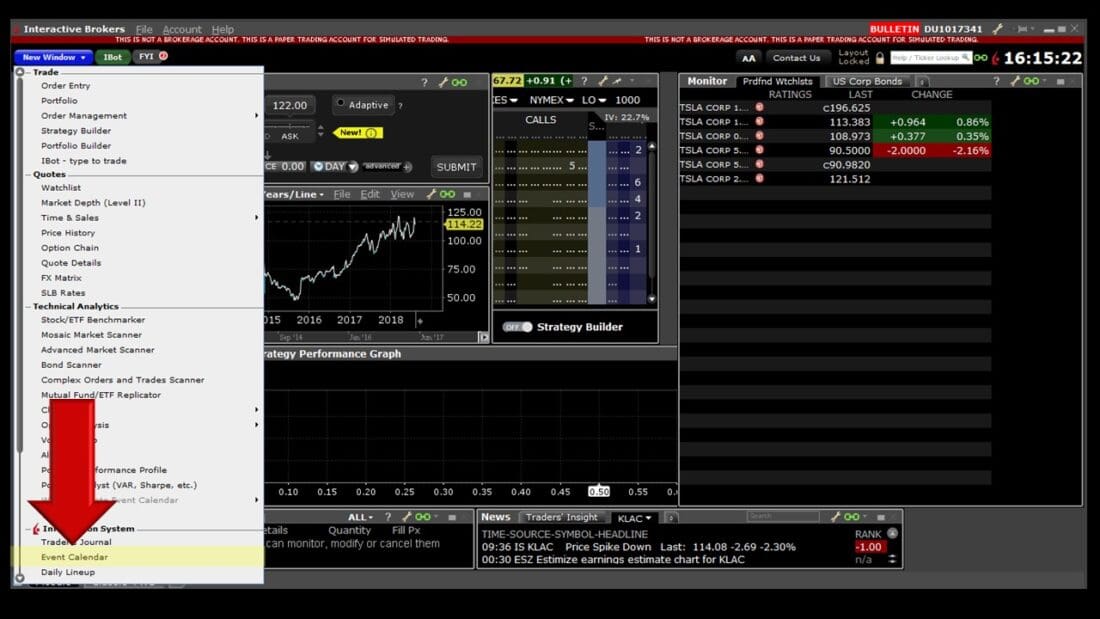
Task: Click the AA font size icon
Action: point(749,58)
